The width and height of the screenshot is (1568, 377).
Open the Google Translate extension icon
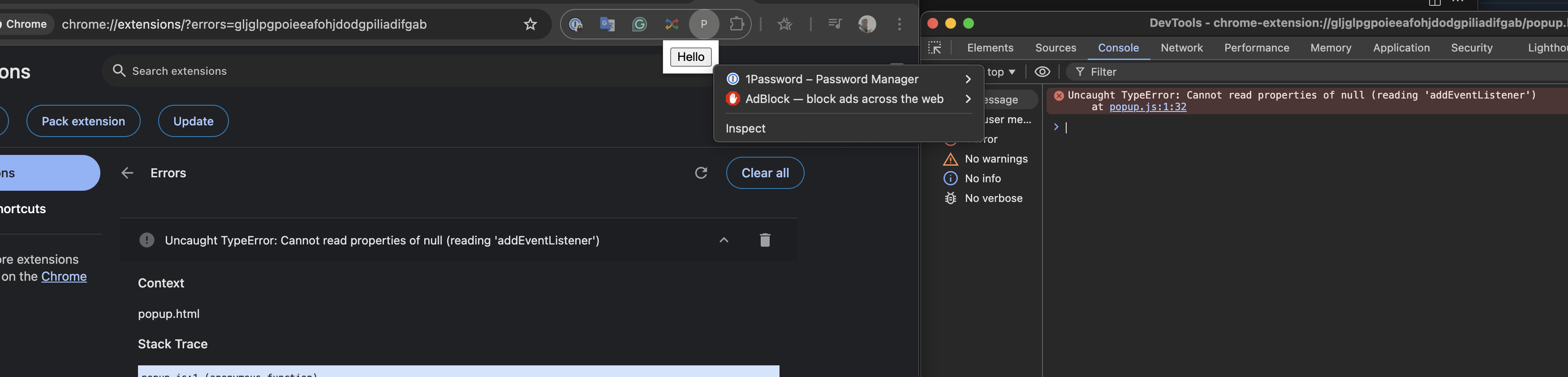607,24
